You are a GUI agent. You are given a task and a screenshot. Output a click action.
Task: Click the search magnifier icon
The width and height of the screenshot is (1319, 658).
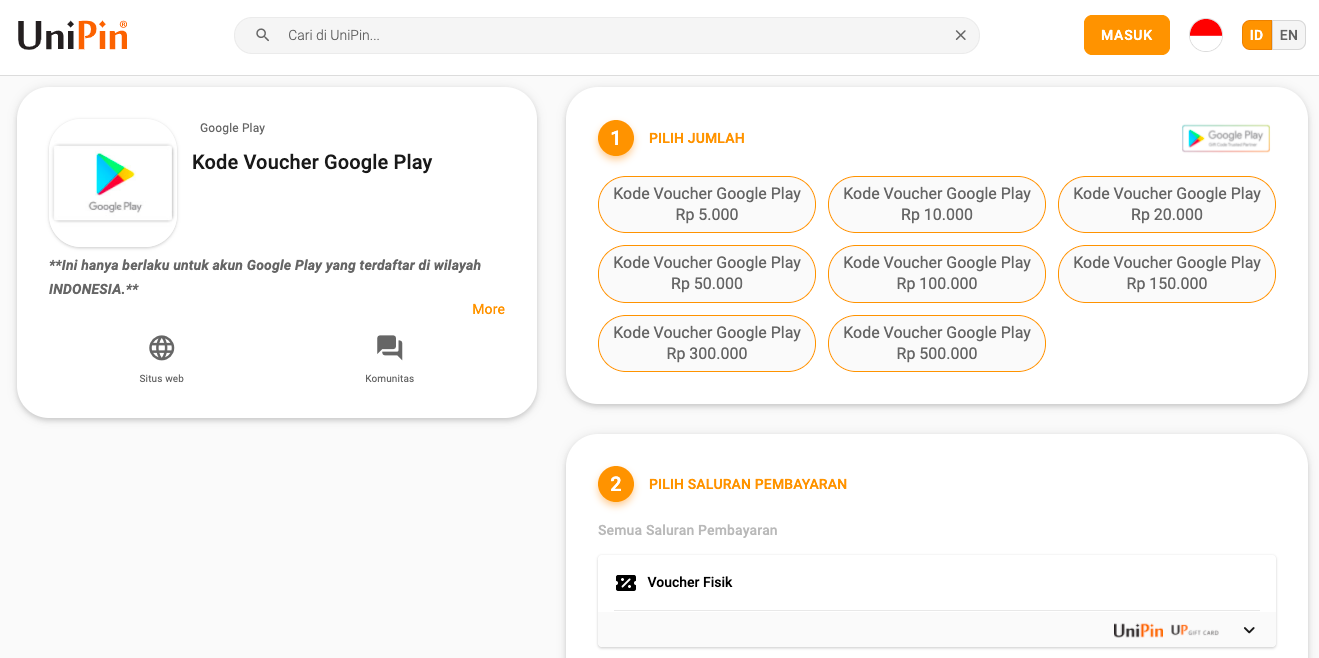click(x=263, y=35)
